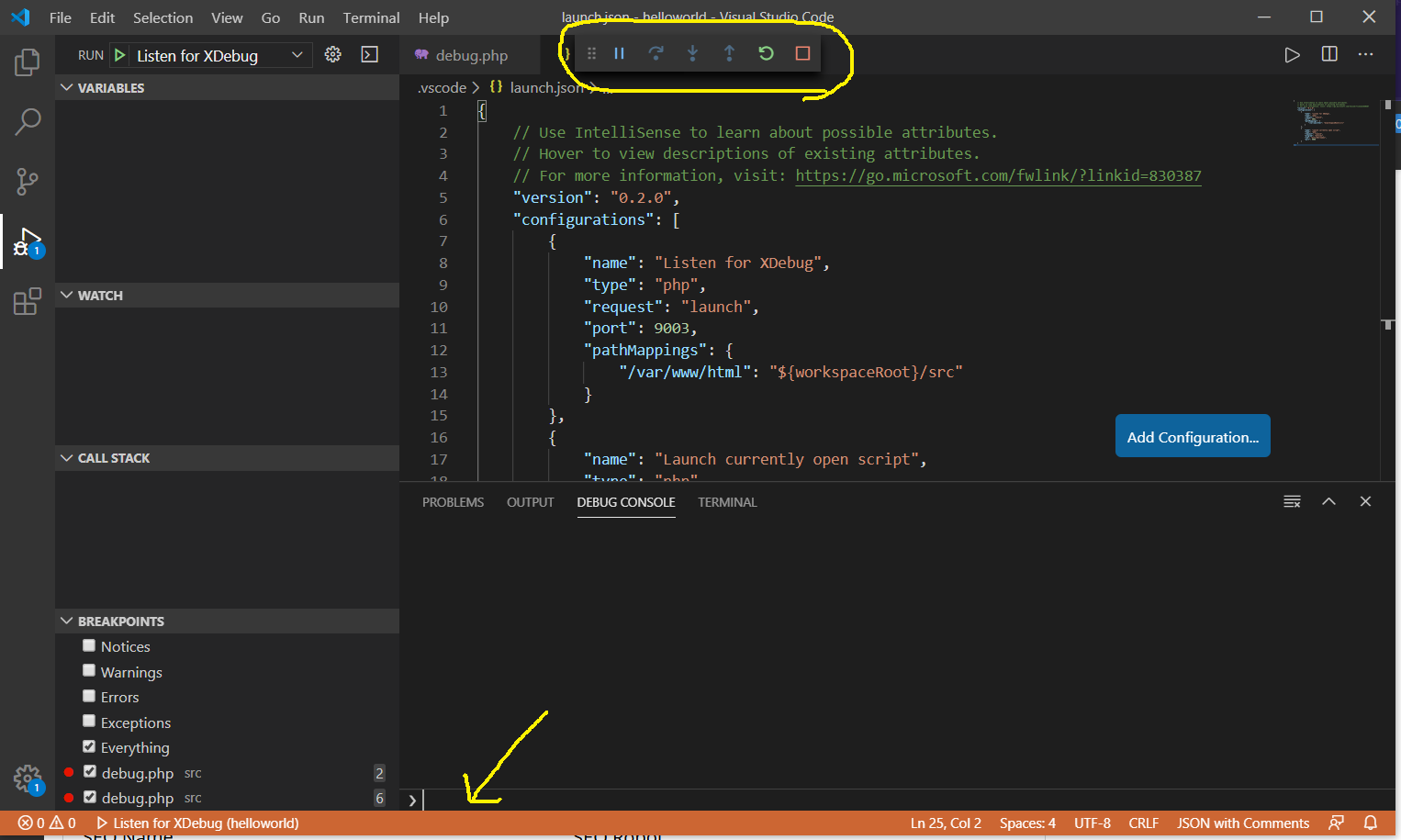Change line endings via CRLF status item
The height and width of the screenshot is (840, 1401).
coord(1144,823)
